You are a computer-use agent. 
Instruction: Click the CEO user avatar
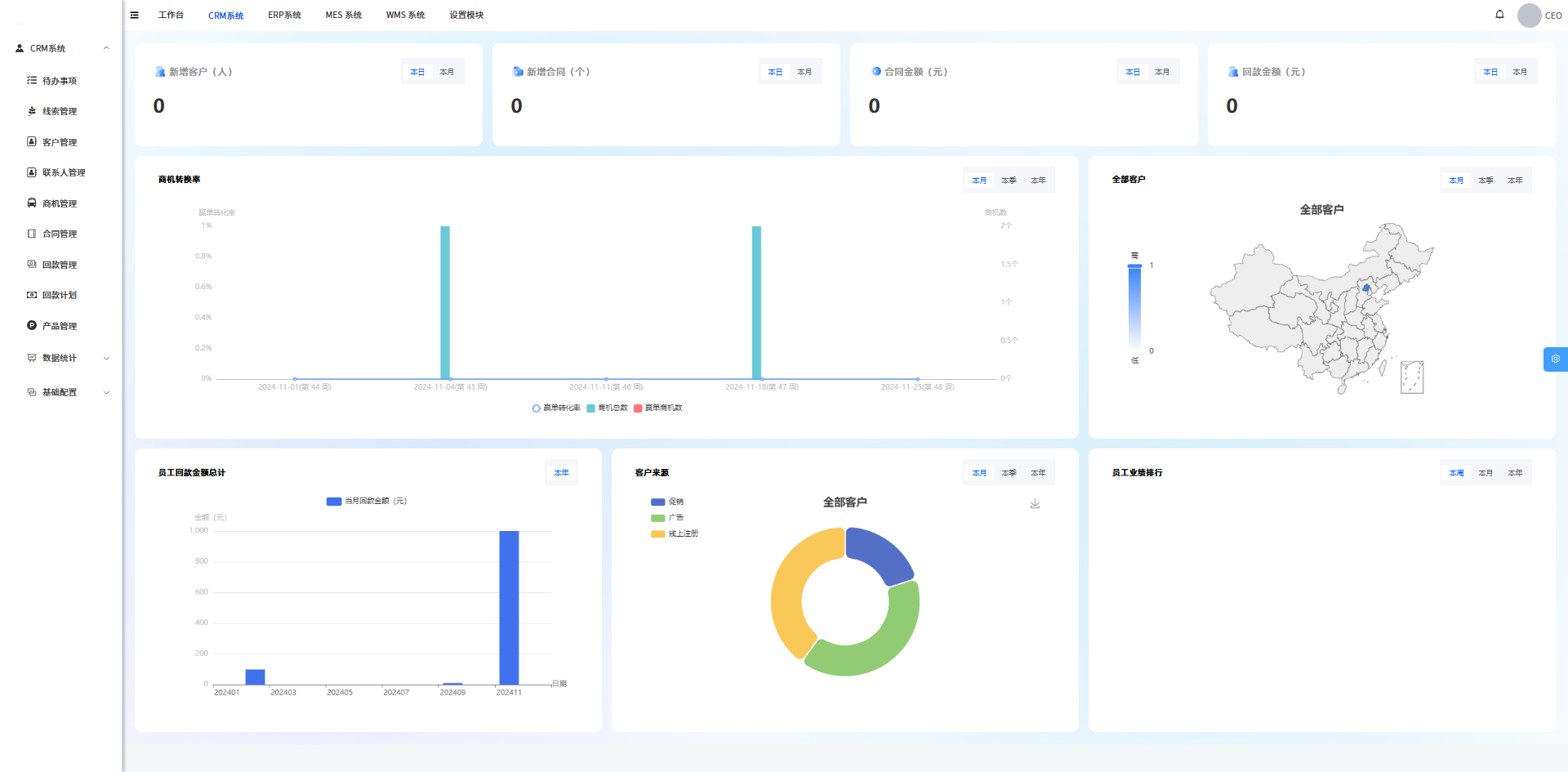coord(1529,15)
